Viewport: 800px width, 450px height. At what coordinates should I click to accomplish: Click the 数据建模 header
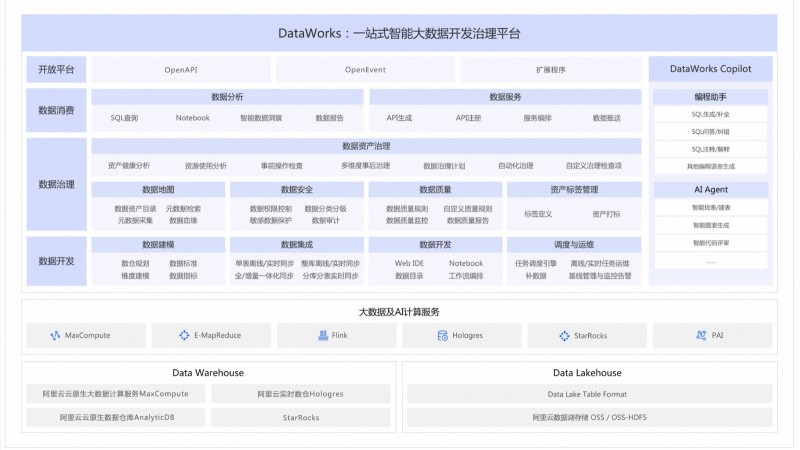[x=158, y=245]
